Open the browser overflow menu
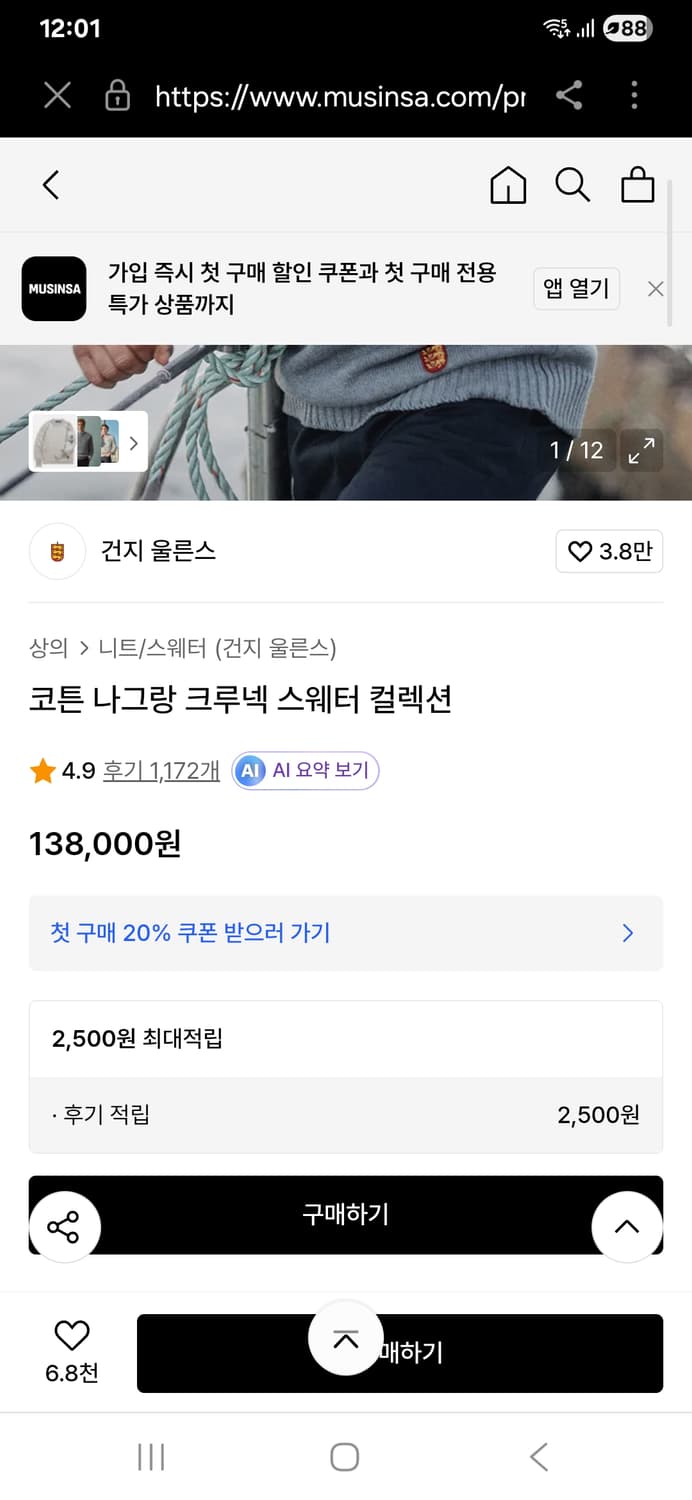 pos(634,96)
